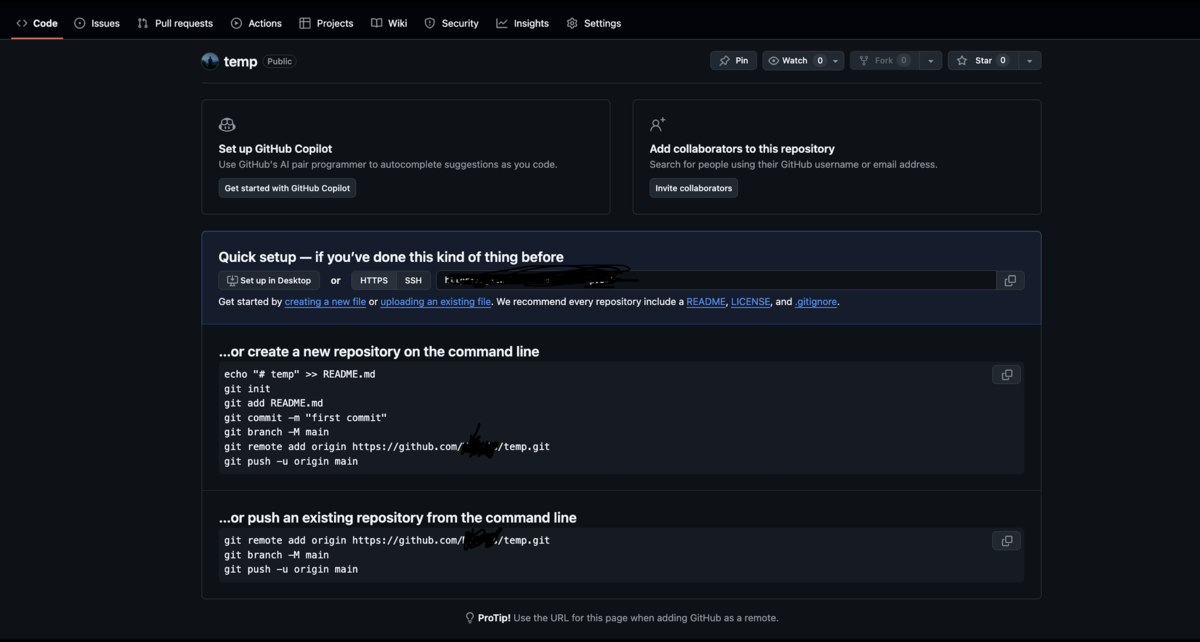Pin this repository

click(x=733, y=61)
